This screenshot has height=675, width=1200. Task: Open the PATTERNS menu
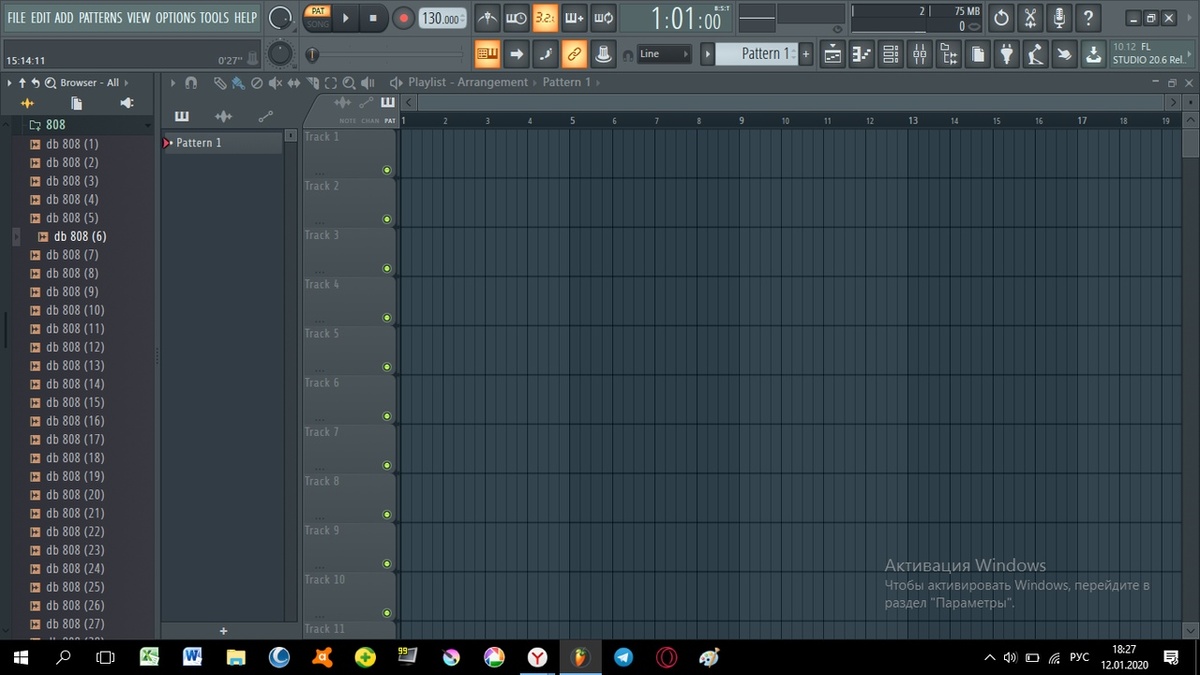[x=100, y=18]
